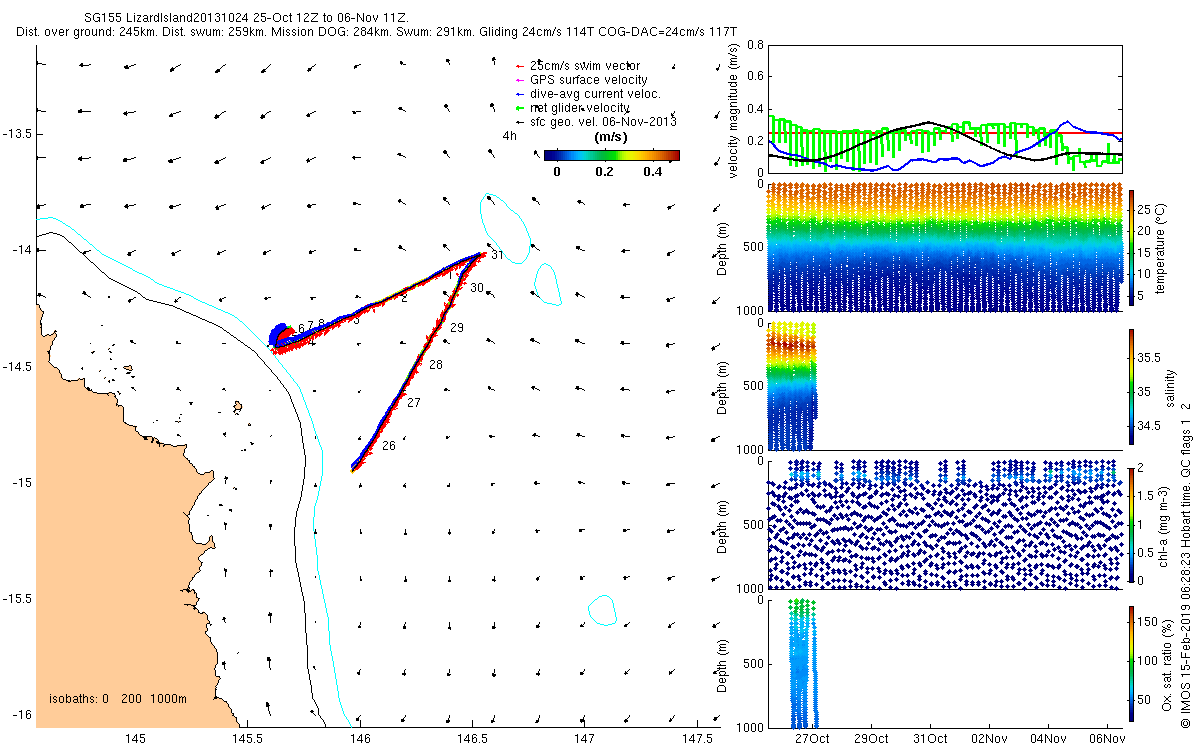Screen dimensions: 1200x750
Task: Click the chlorophyll-a depth section plot
Action: [x=944, y=524]
